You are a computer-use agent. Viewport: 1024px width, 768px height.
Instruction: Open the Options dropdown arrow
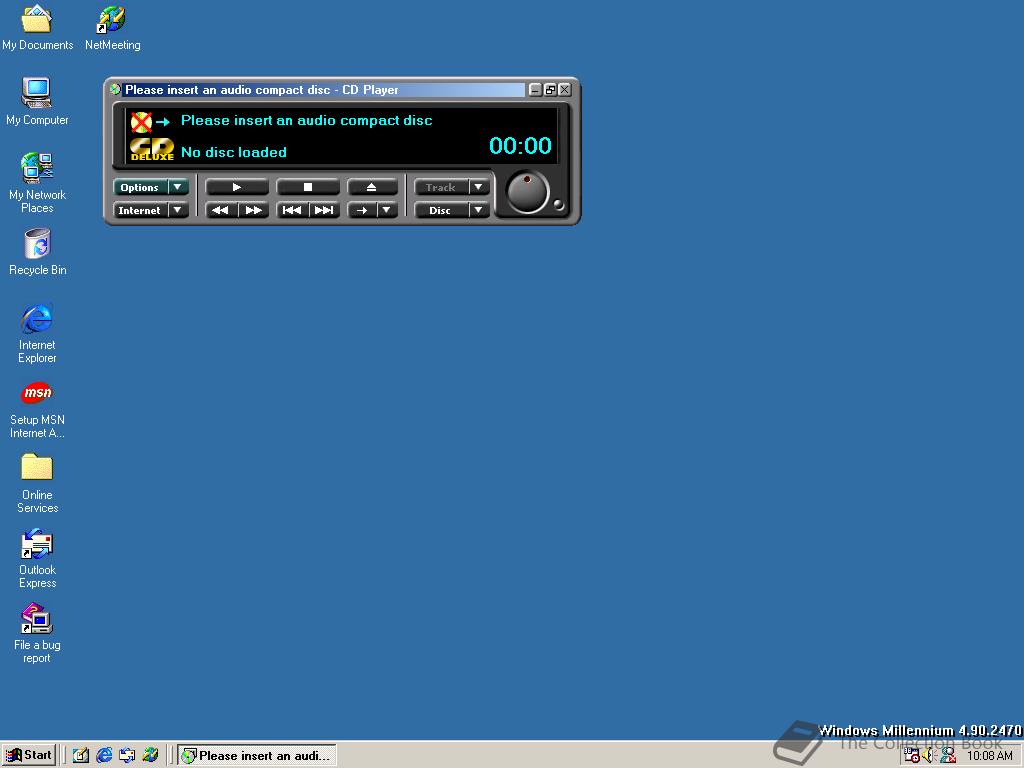178,187
